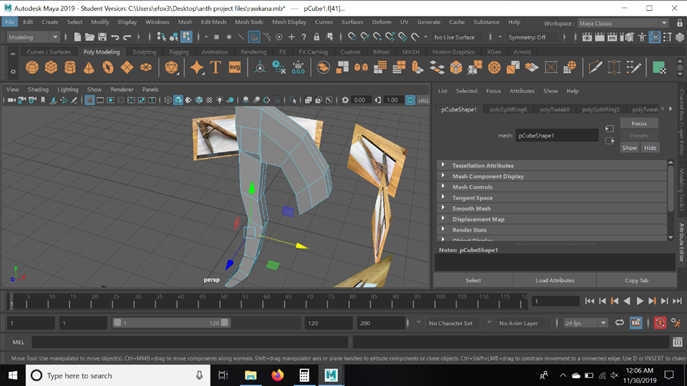Image resolution: width=687 pixels, height=386 pixels.
Task: Click the Copy Tab button
Action: coord(637,280)
